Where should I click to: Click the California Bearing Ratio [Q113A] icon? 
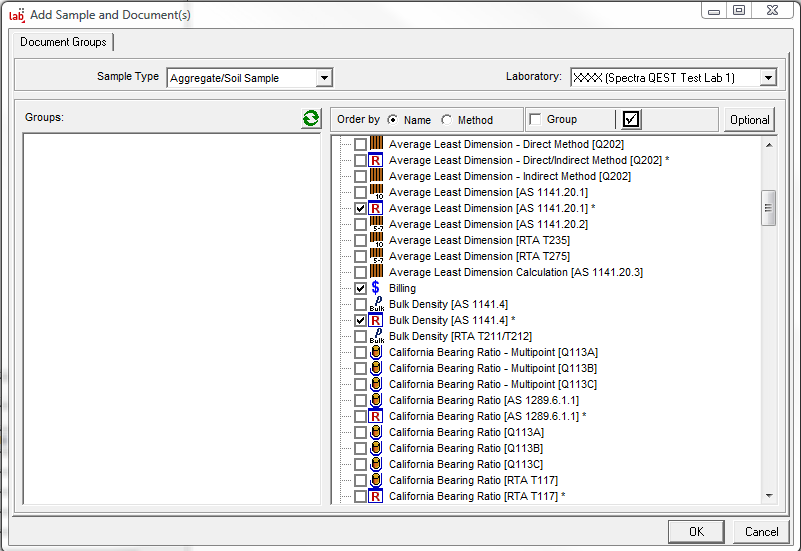(x=376, y=432)
